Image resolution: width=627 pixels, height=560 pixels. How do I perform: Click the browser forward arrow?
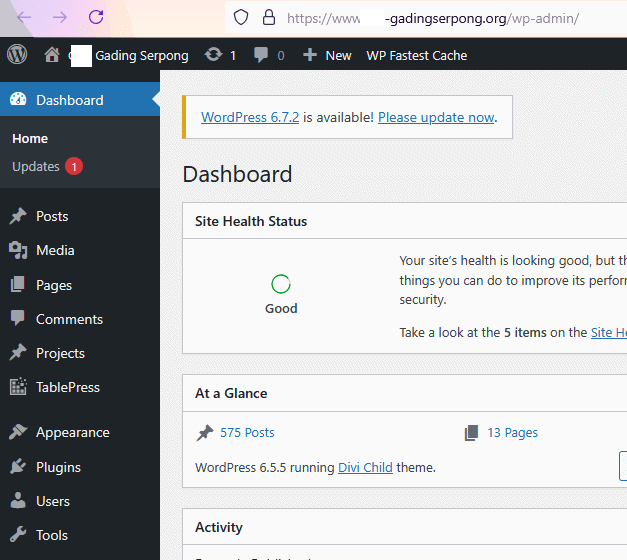point(60,17)
